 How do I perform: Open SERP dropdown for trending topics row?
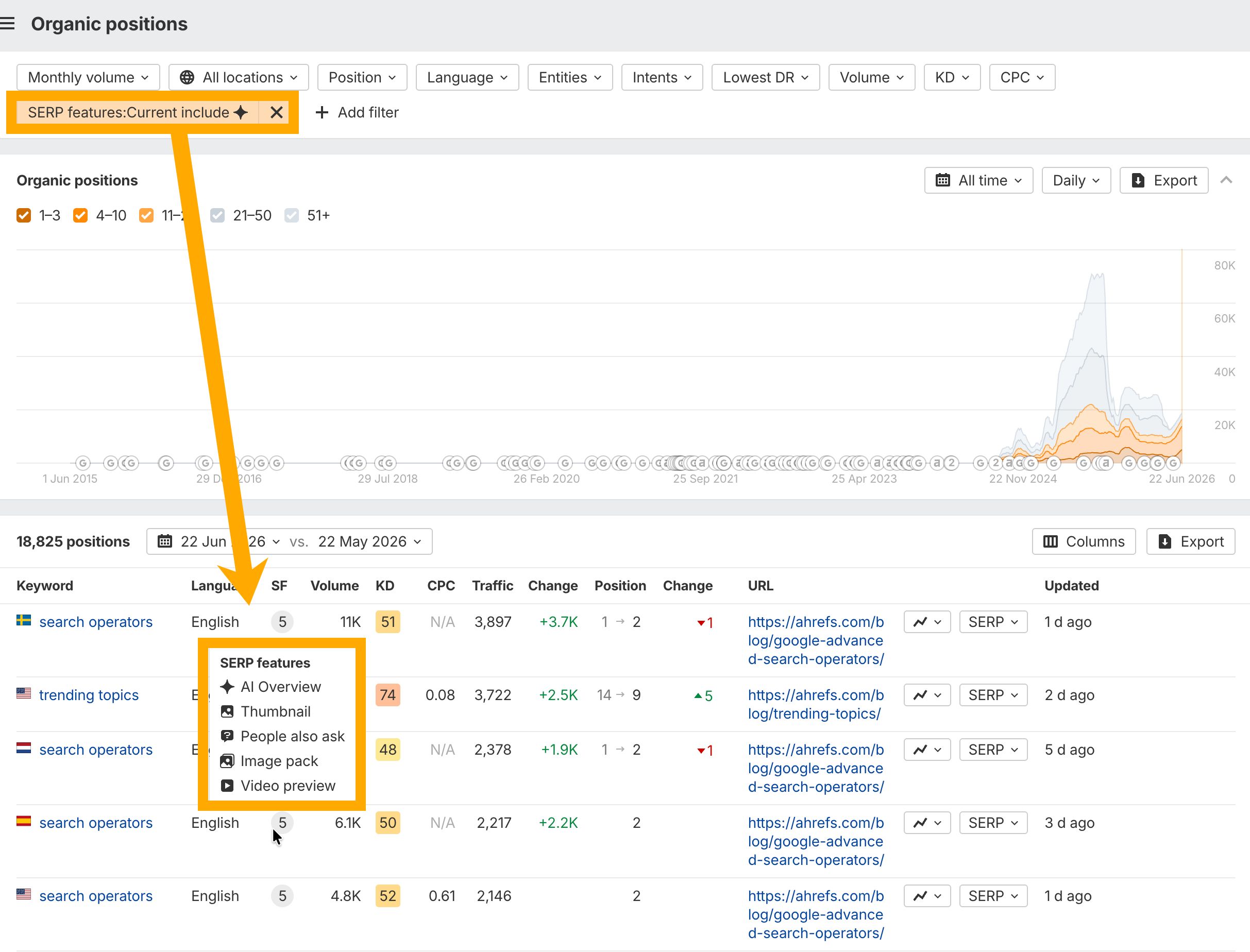993,695
